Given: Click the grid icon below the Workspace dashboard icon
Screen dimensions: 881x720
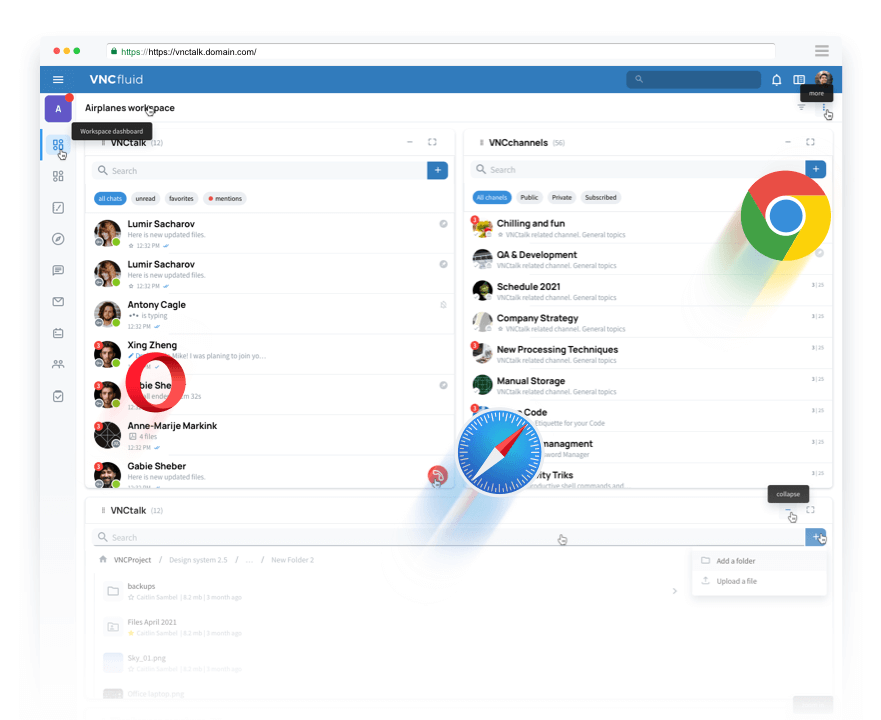Looking at the screenshot, I should [58, 176].
